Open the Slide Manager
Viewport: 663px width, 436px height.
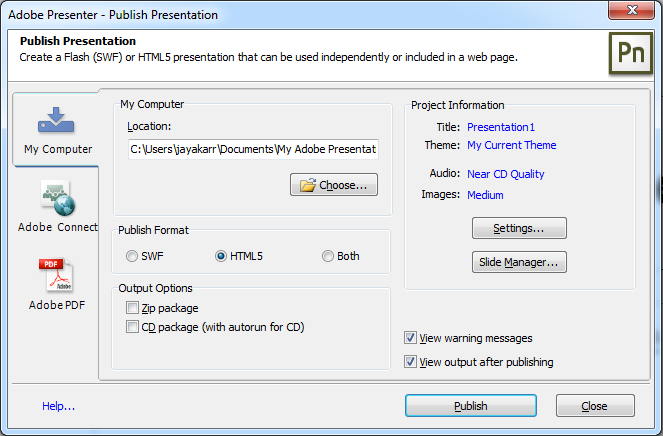519,262
